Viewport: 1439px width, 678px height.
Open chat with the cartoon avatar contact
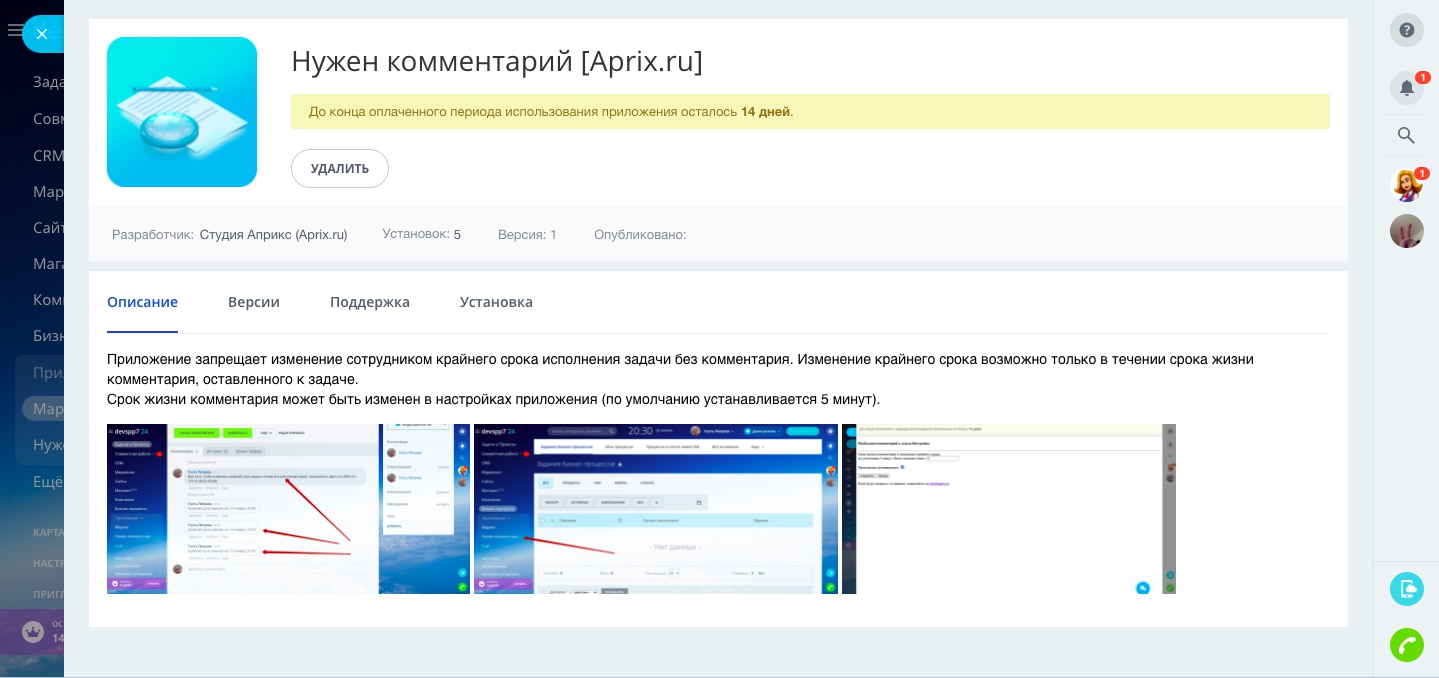click(x=1406, y=185)
